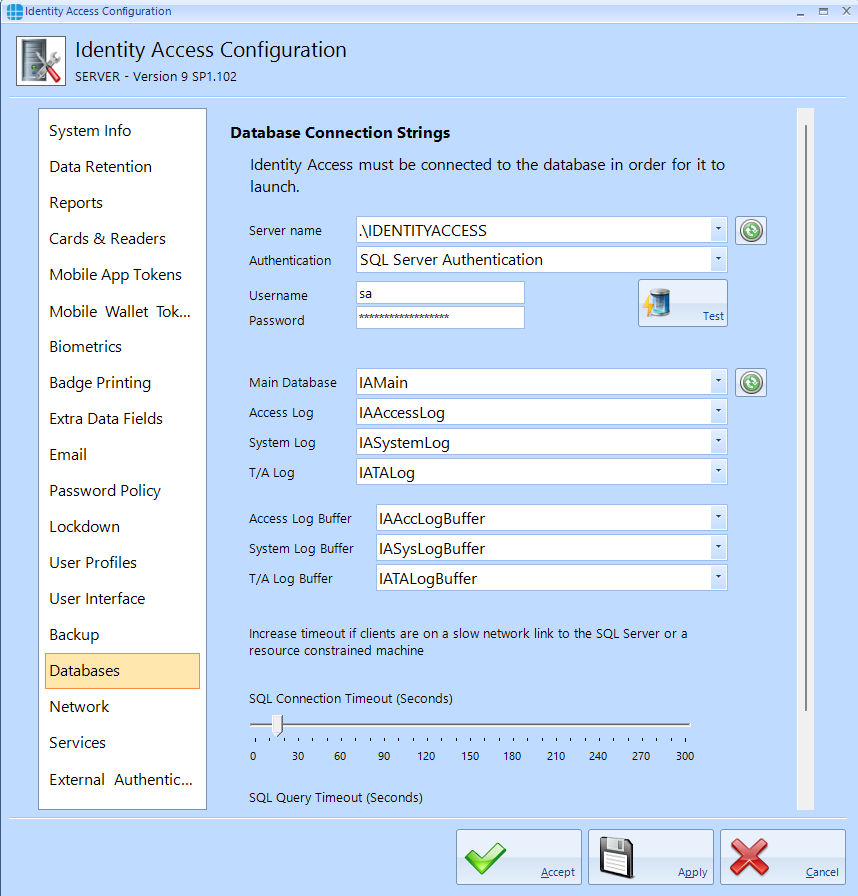
Task: Open User Profiles
Action: click(x=122, y=563)
